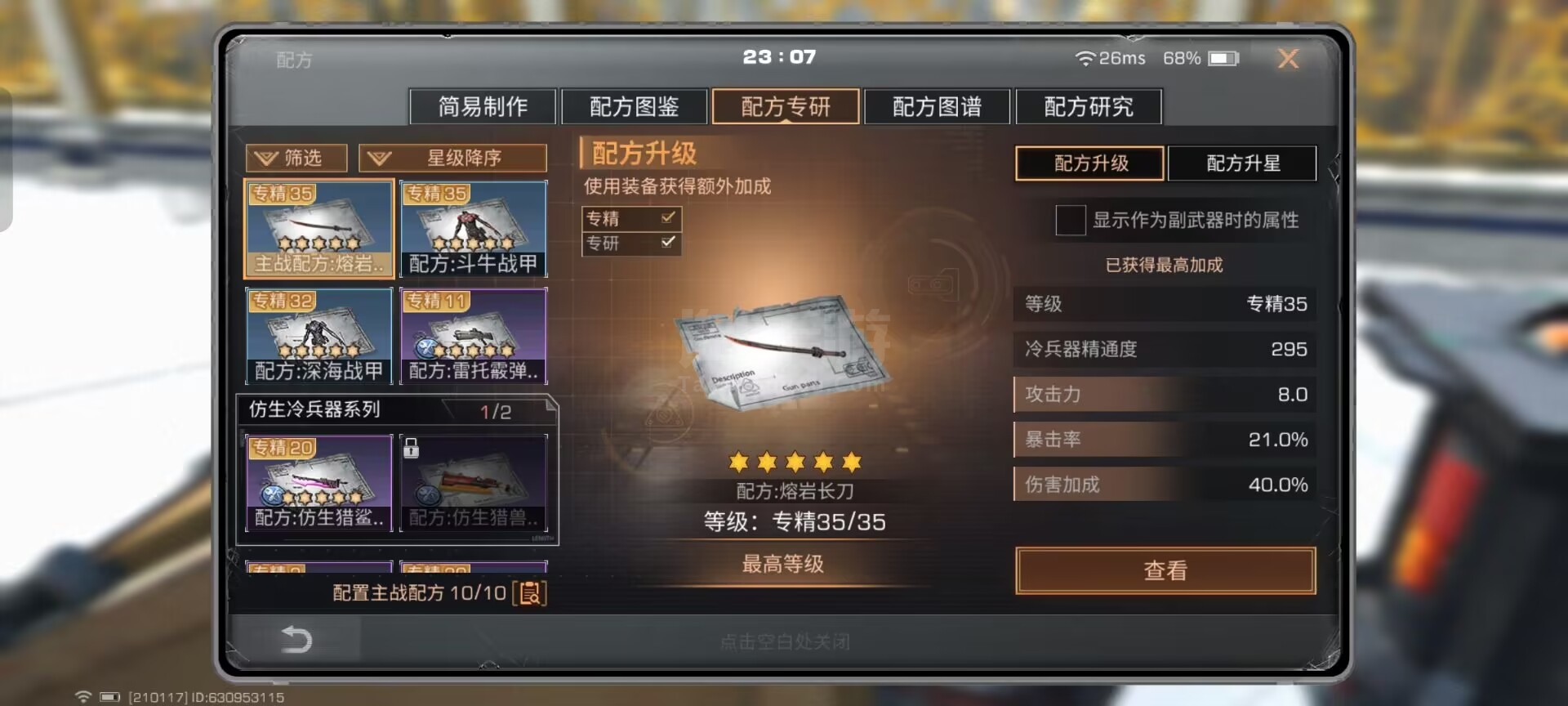Close the recipe panel with the X
1568x706 pixels.
(1288, 59)
